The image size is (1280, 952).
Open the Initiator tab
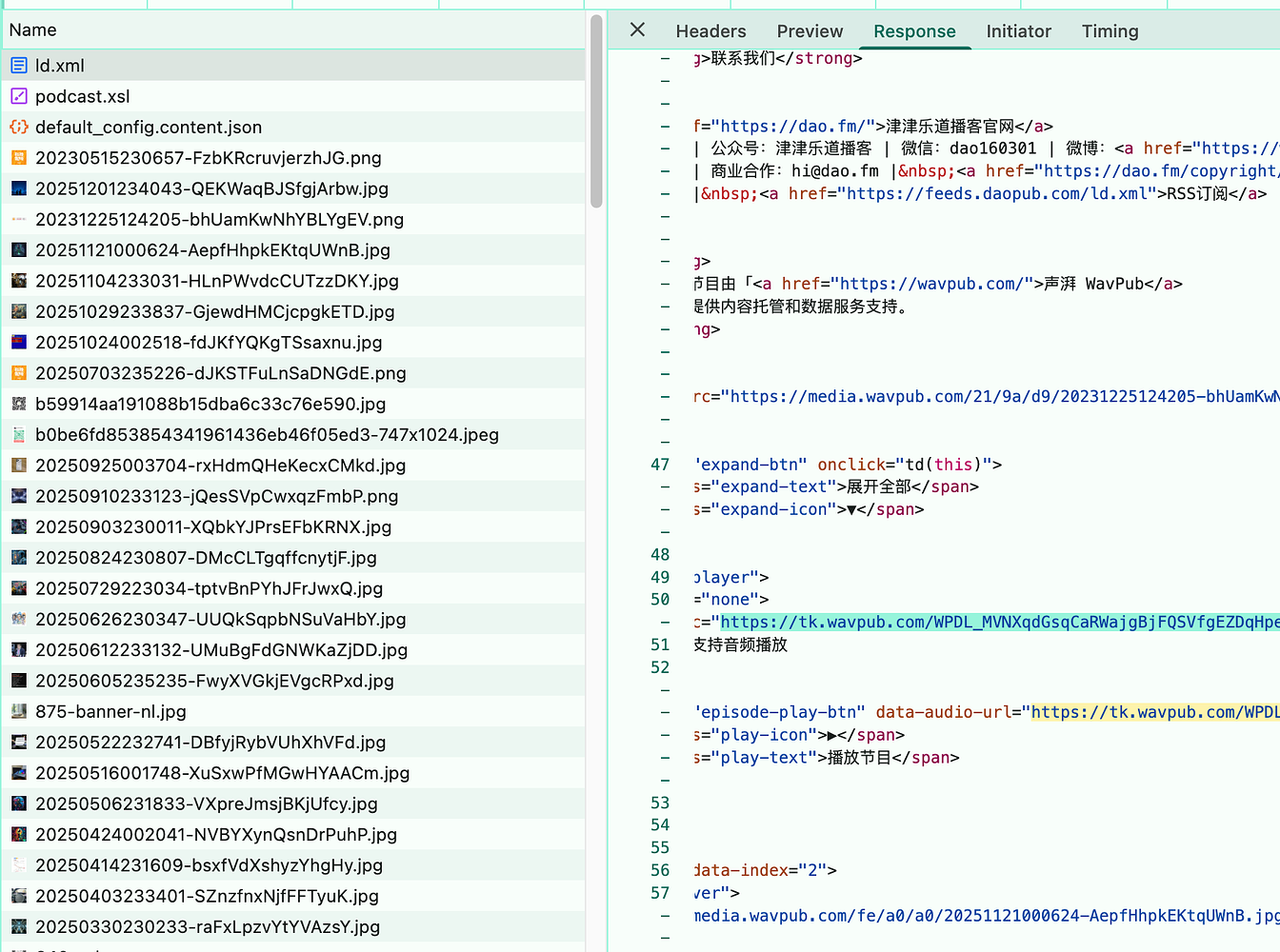[1018, 31]
